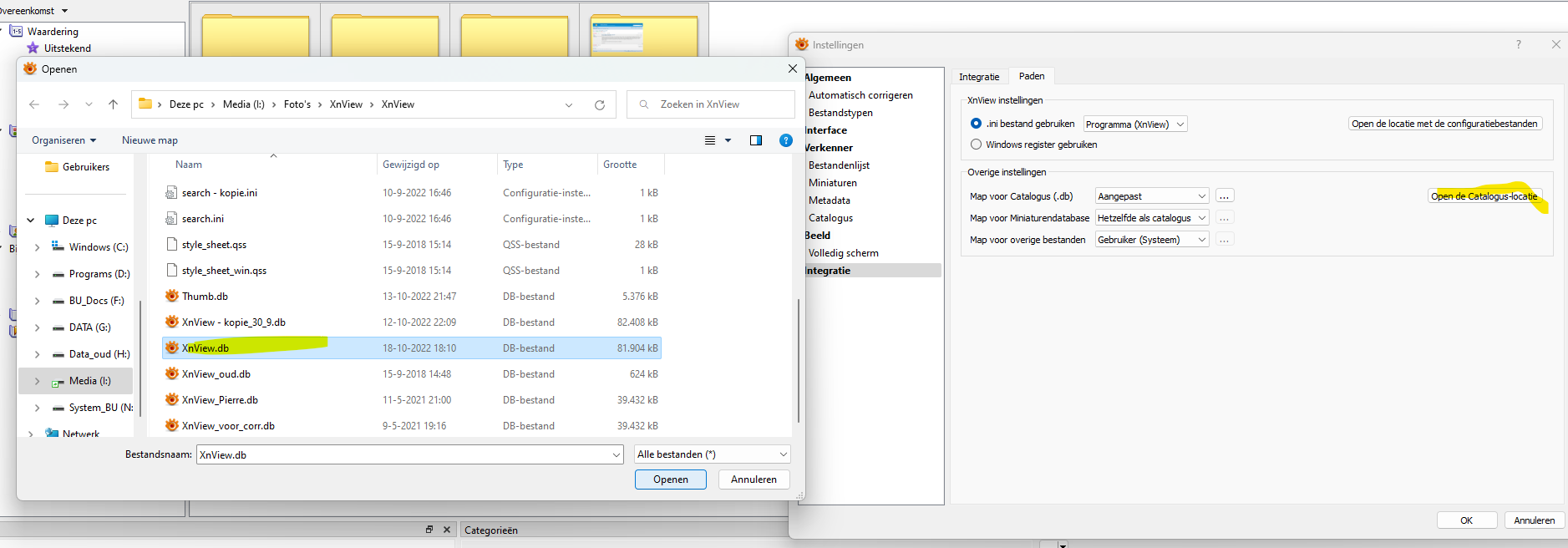
Task: Expand the Bestandsnaam history dropdown
Action: click(x=617, y=455)
